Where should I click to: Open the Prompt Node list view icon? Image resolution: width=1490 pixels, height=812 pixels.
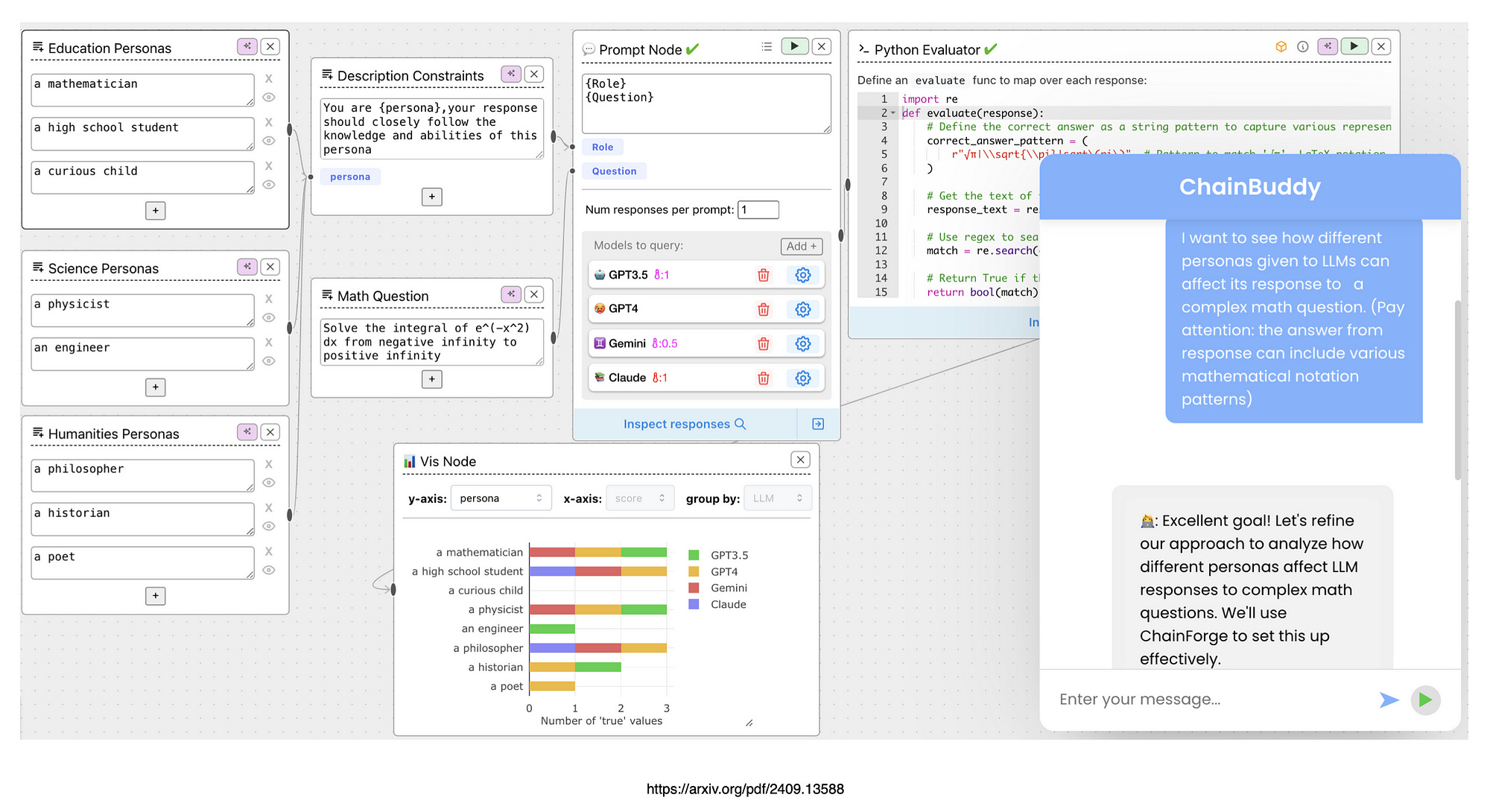pos(767,46)
